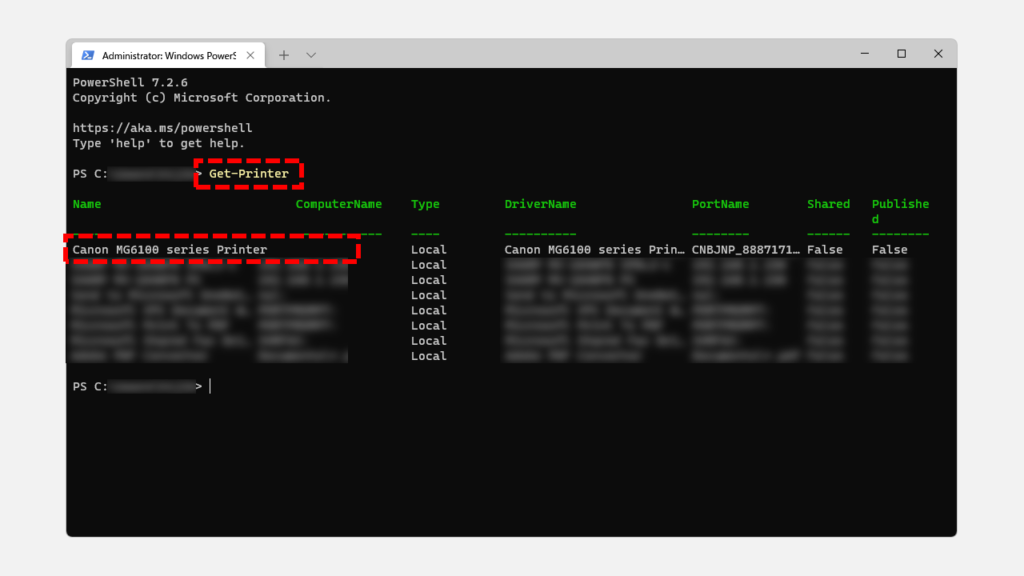This screenshot has height=576, width=1024.
Task: Click the DriverName column header
Action: pos(540,204)
